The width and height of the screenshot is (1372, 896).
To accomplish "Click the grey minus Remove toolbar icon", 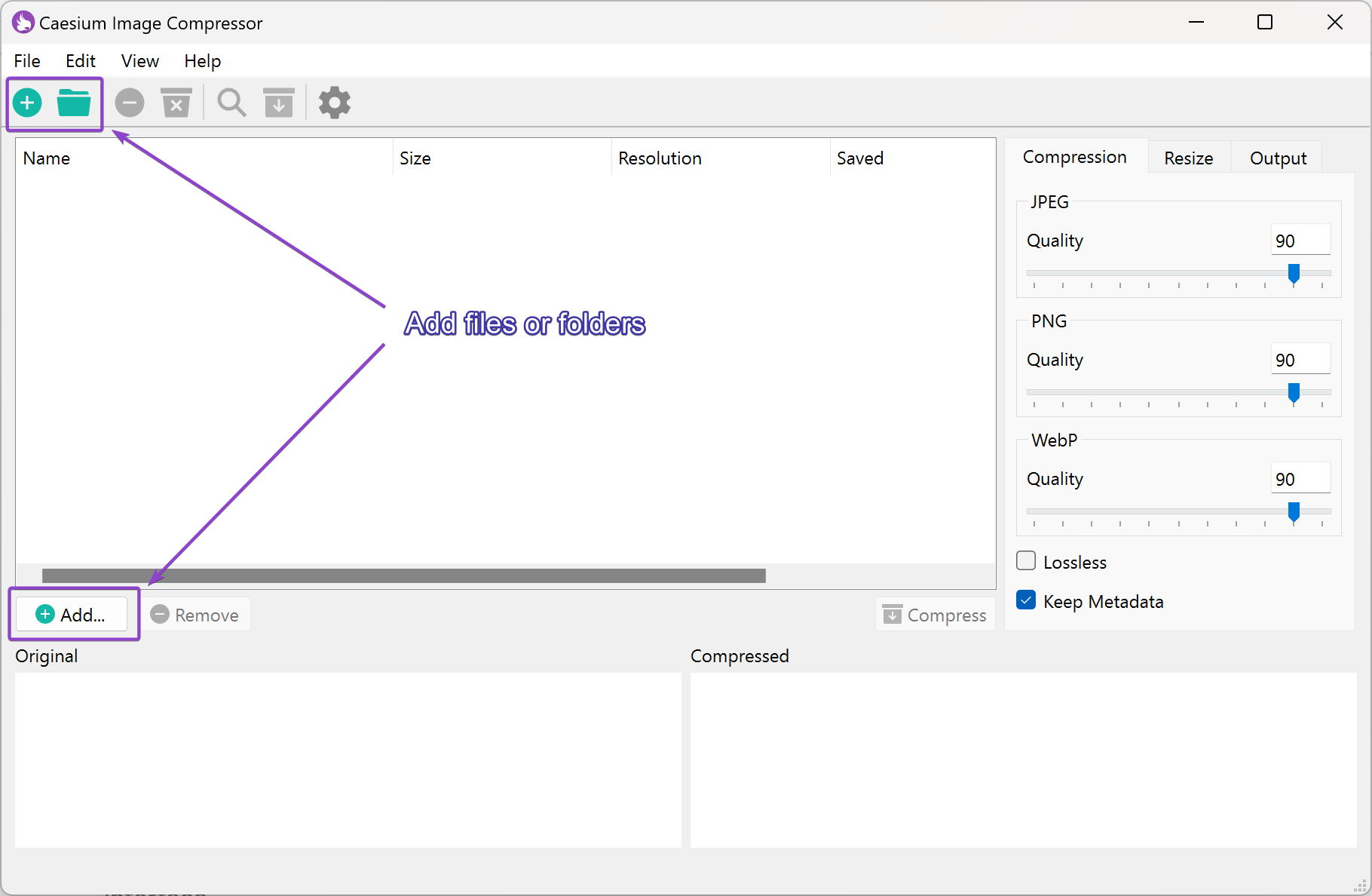I will (x=130, y=103).
